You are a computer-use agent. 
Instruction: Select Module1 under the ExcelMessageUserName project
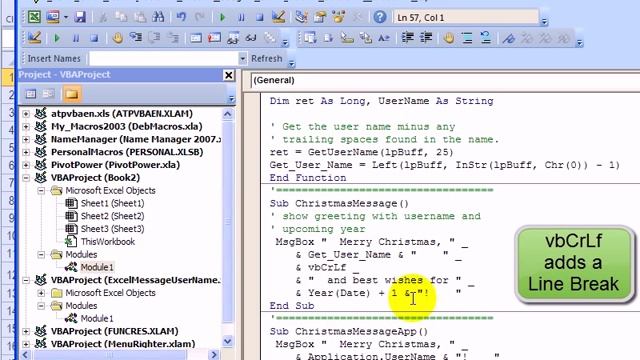[x=97, y=318]
